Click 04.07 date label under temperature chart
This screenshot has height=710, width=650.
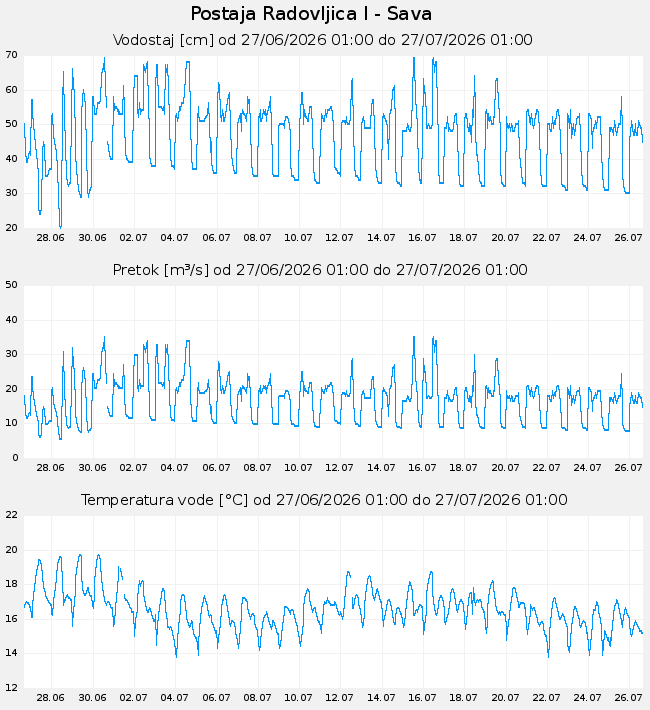click(174, 698)
